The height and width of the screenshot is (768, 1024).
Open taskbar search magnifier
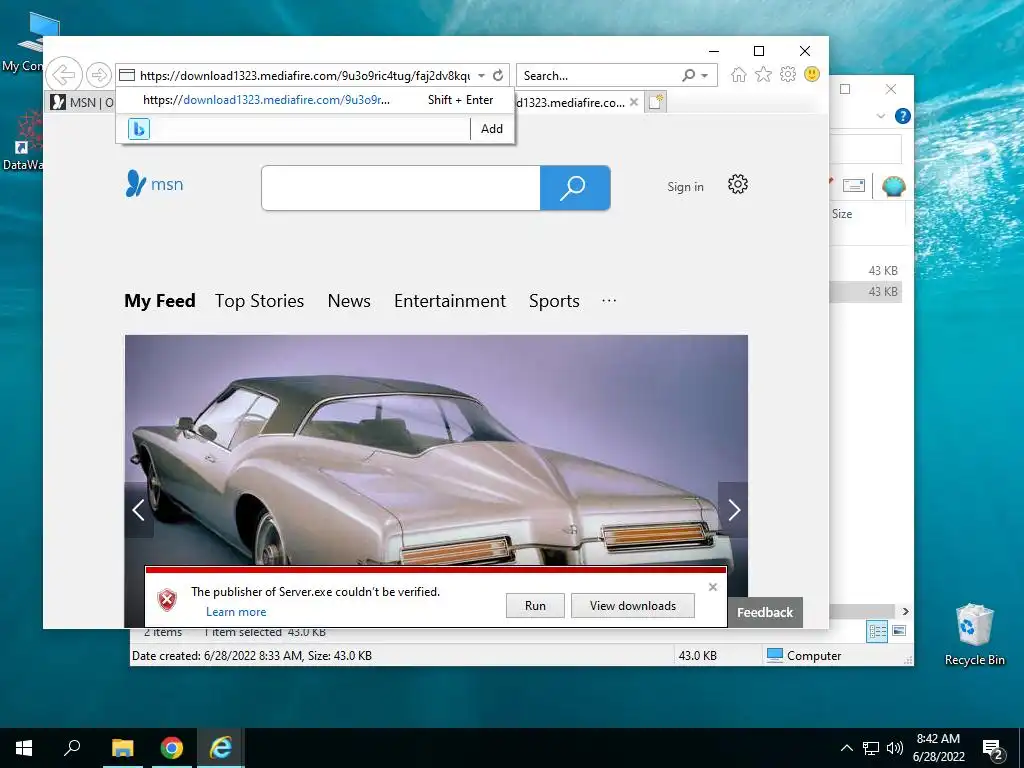point(72,748)
